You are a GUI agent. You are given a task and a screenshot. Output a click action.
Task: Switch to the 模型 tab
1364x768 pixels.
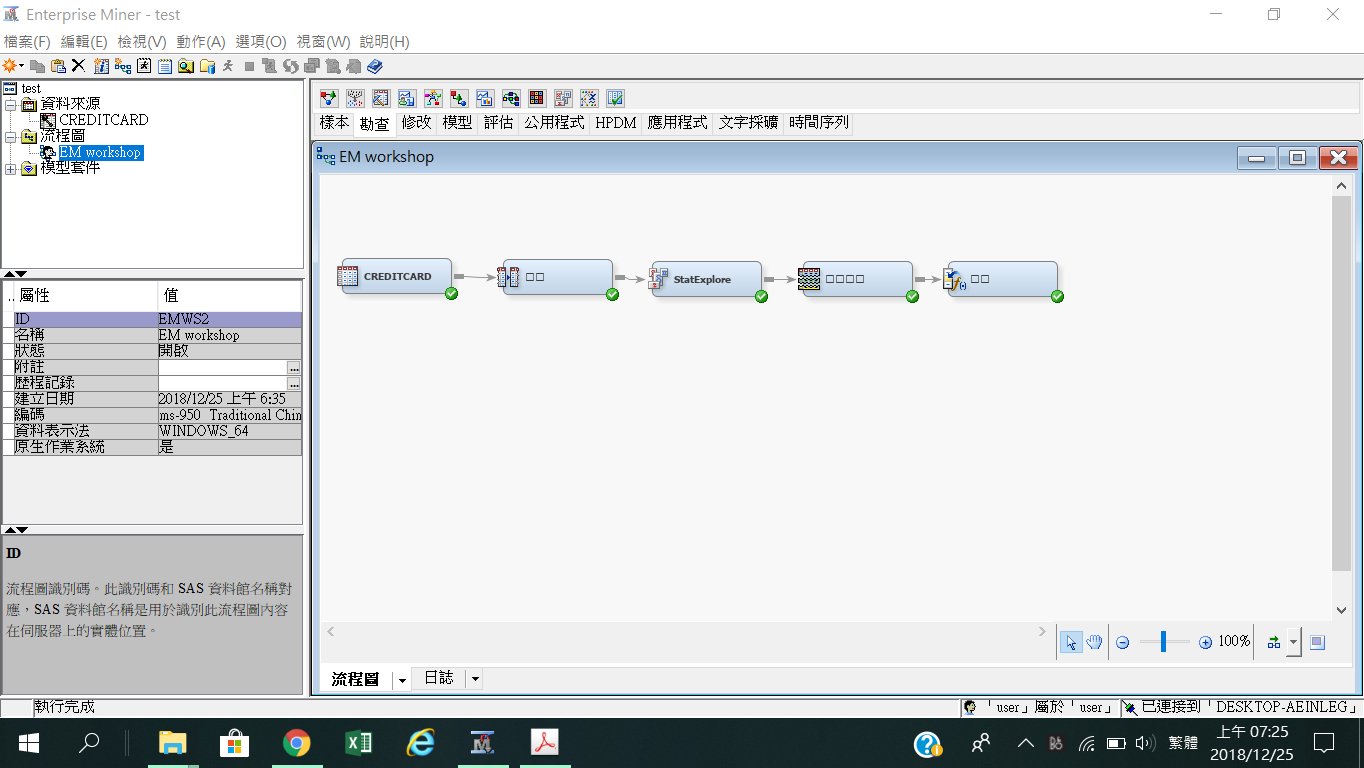click(457, 123)
